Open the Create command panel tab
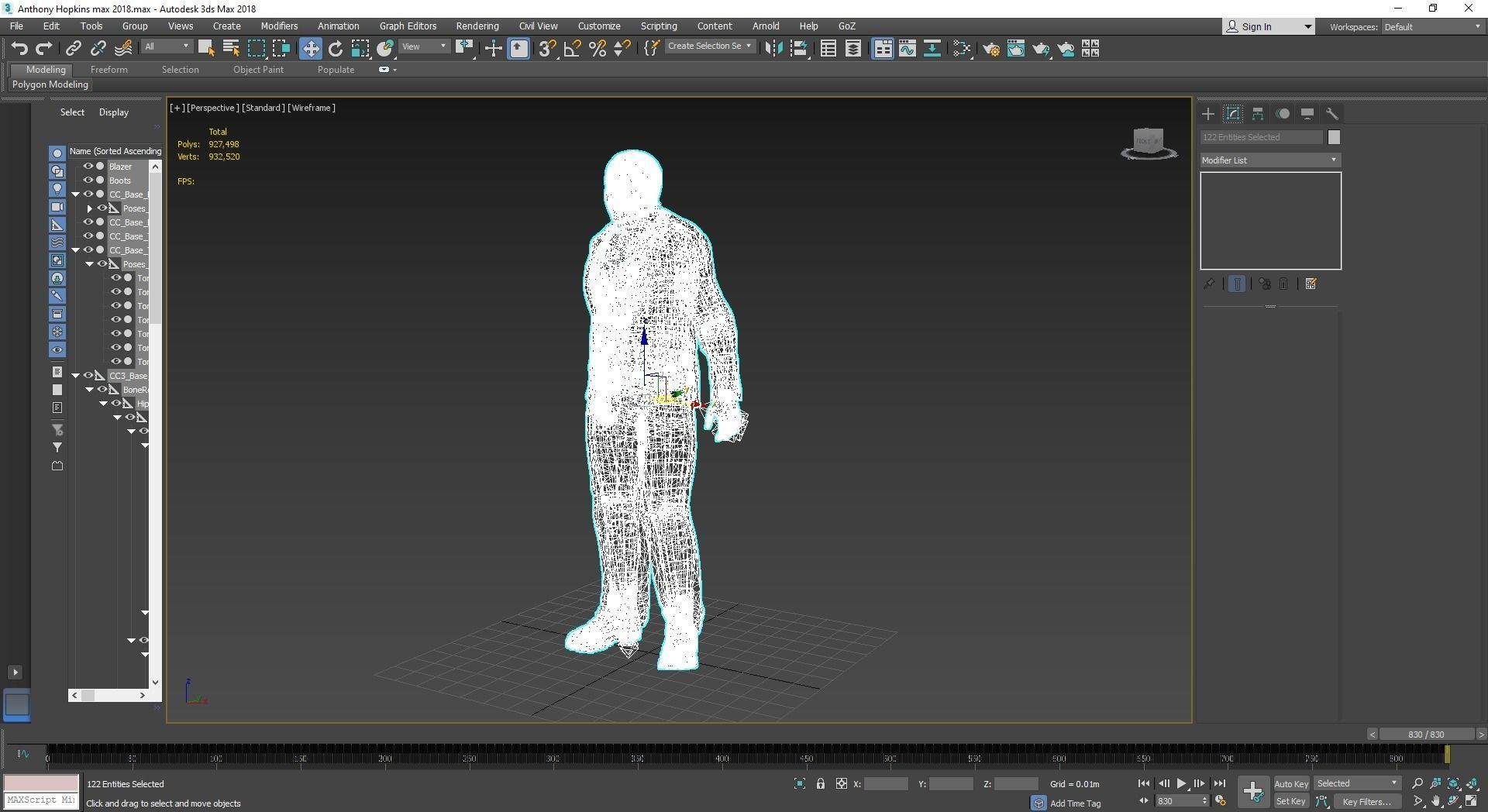The height and width of the screenshot is (812, 1488). 1208,114
